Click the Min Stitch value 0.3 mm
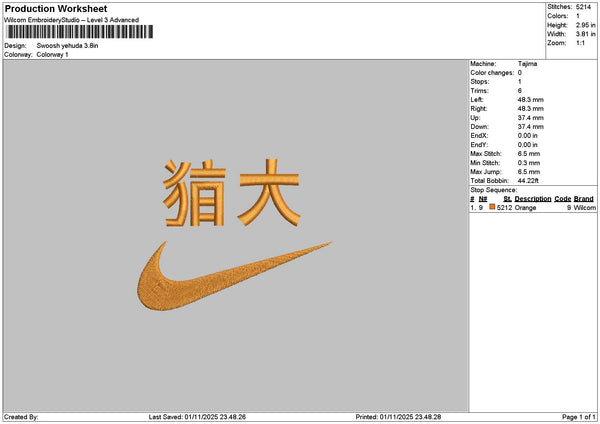Screen dimensions: 600x424 [x=529, y=163]
